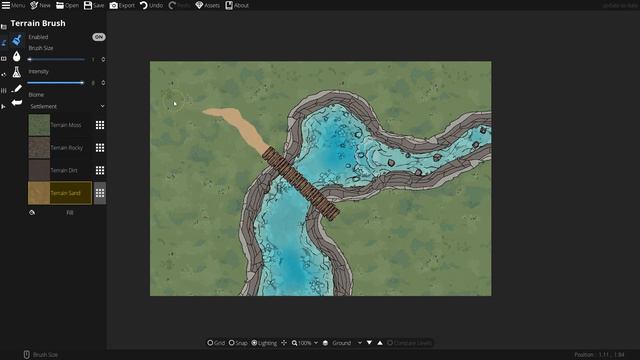The image size is (640, 360).
Task: Click the recenter view crosshair icon
Action: [x=284, y=343]
